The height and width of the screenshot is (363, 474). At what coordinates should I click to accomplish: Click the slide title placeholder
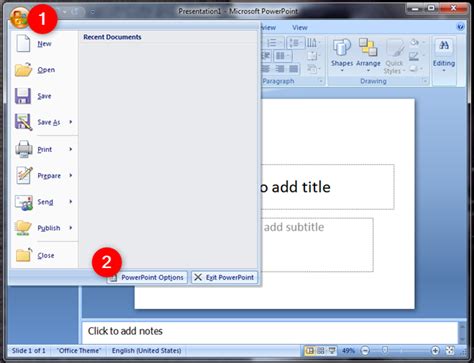tap(328, 187)
